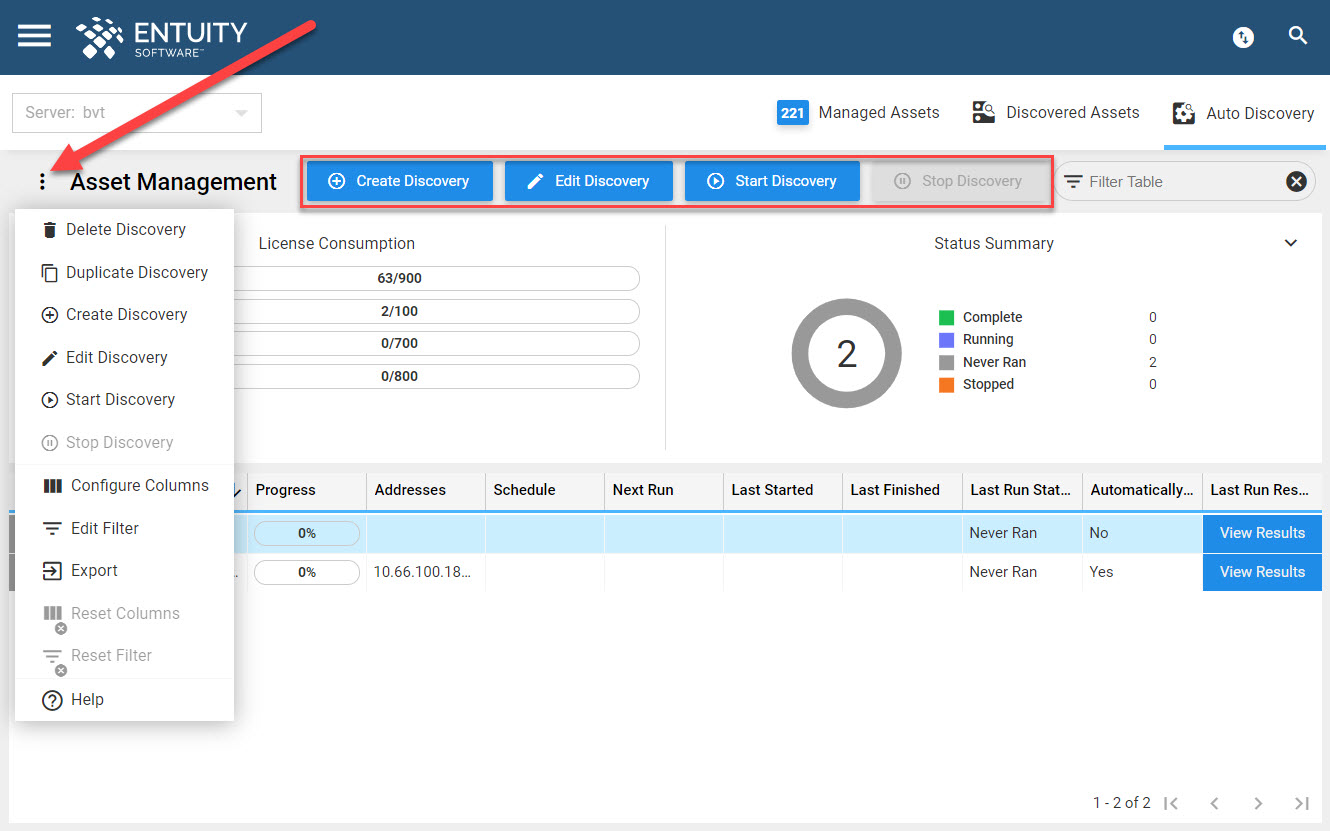Image resolution: width=1330 pixels, height=831 pixels.
Task: Click the Yes cell in Automatically column
Action: click(x=1142, y=572)
